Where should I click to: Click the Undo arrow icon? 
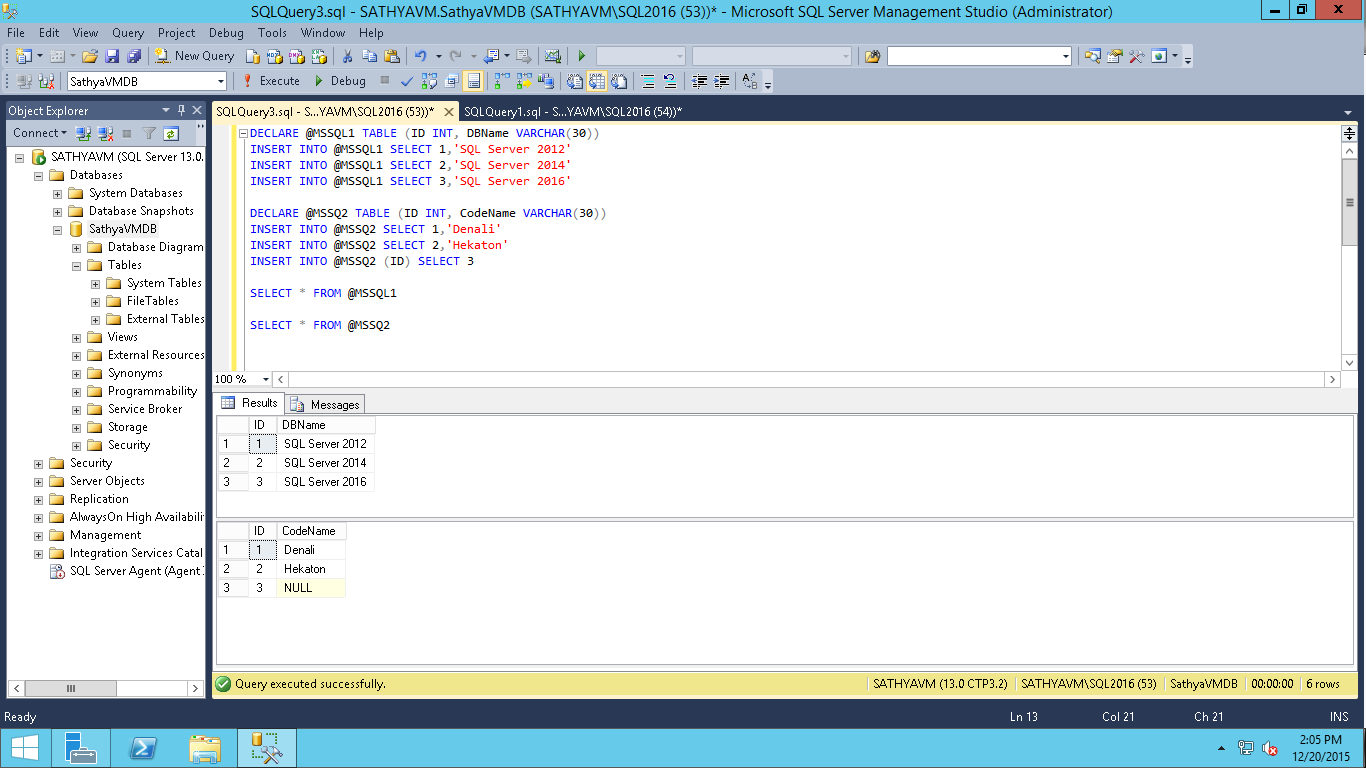(x=420, y=56)
